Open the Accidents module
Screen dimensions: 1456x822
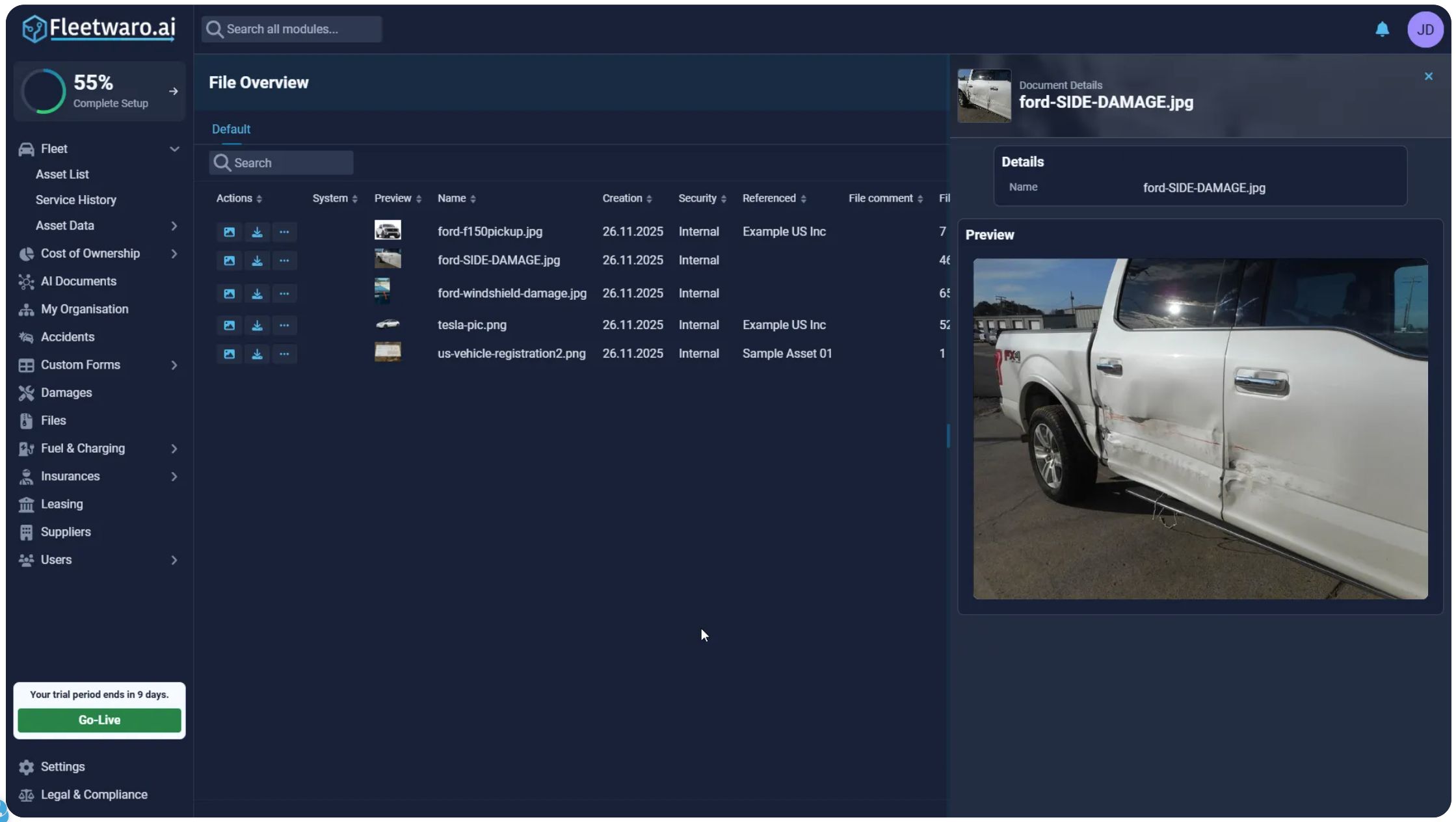pyautogui.click(x=67, y=337)
